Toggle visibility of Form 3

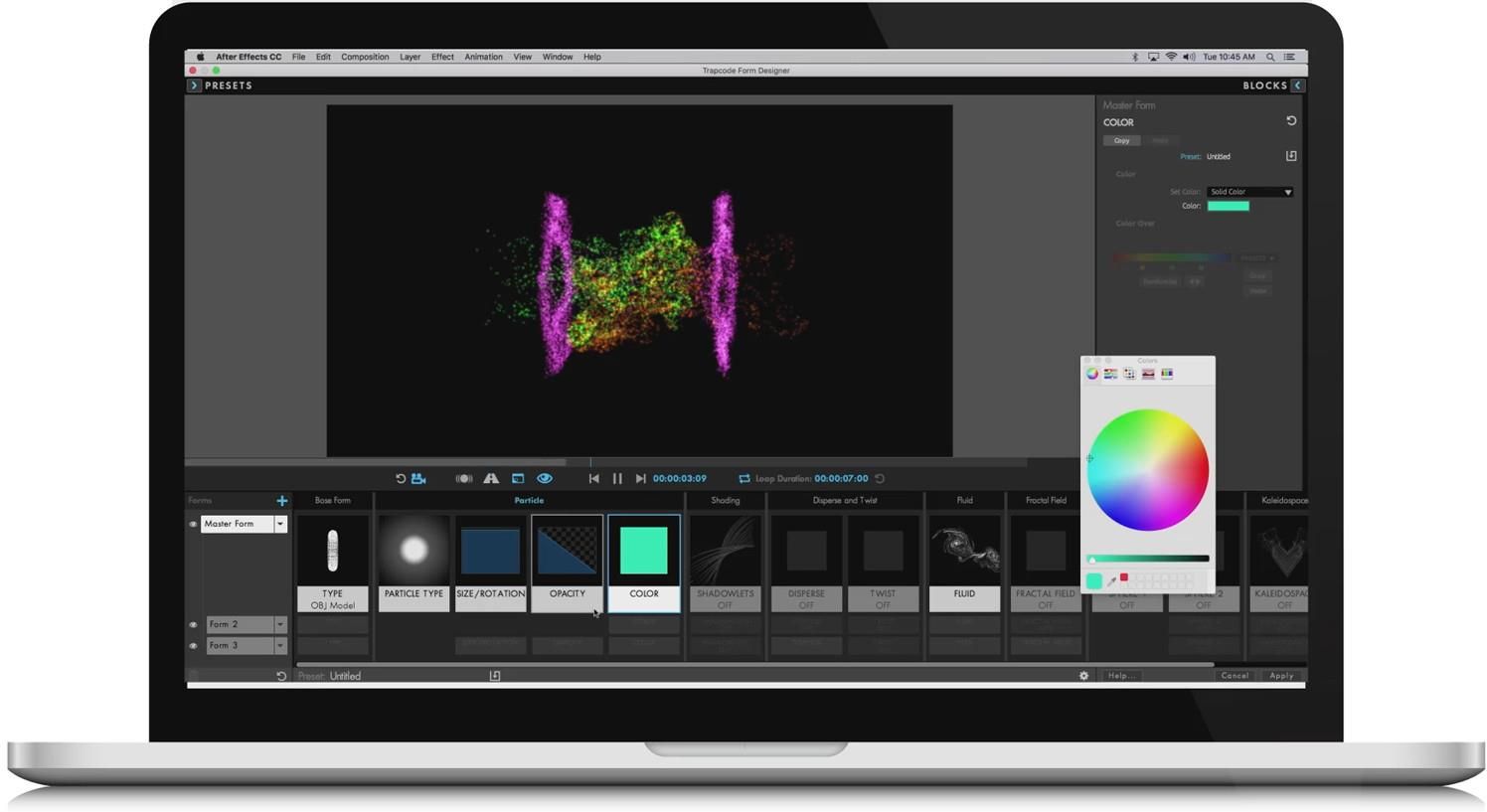pyautogui.click(x=194, y=645)
